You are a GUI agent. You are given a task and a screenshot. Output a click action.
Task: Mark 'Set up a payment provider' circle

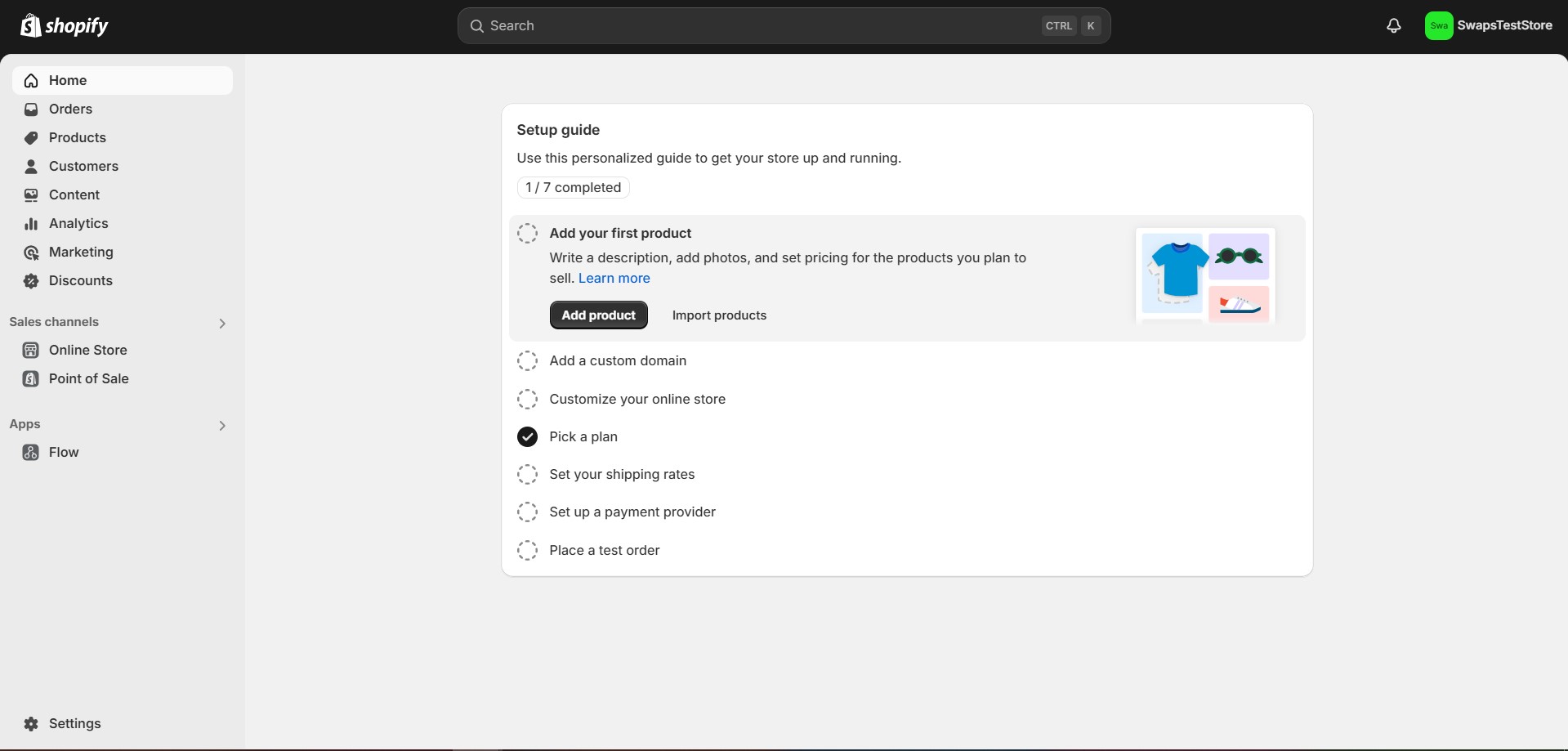pyautogui.click(x=528, y=512)
